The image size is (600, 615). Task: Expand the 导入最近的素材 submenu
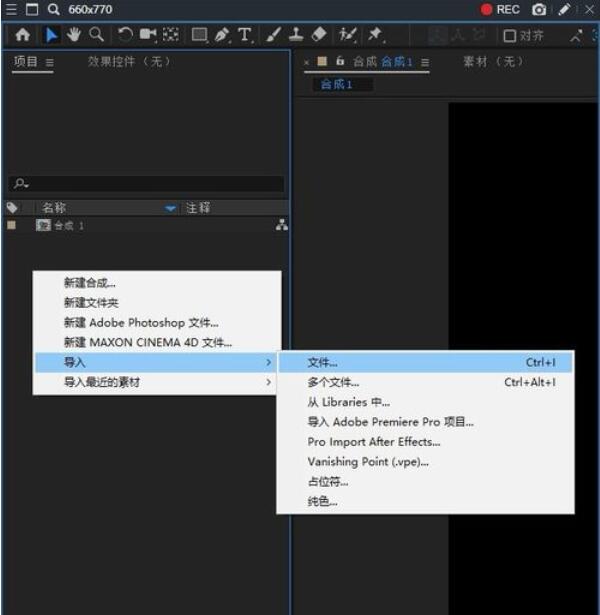click(x=157, y=382)
